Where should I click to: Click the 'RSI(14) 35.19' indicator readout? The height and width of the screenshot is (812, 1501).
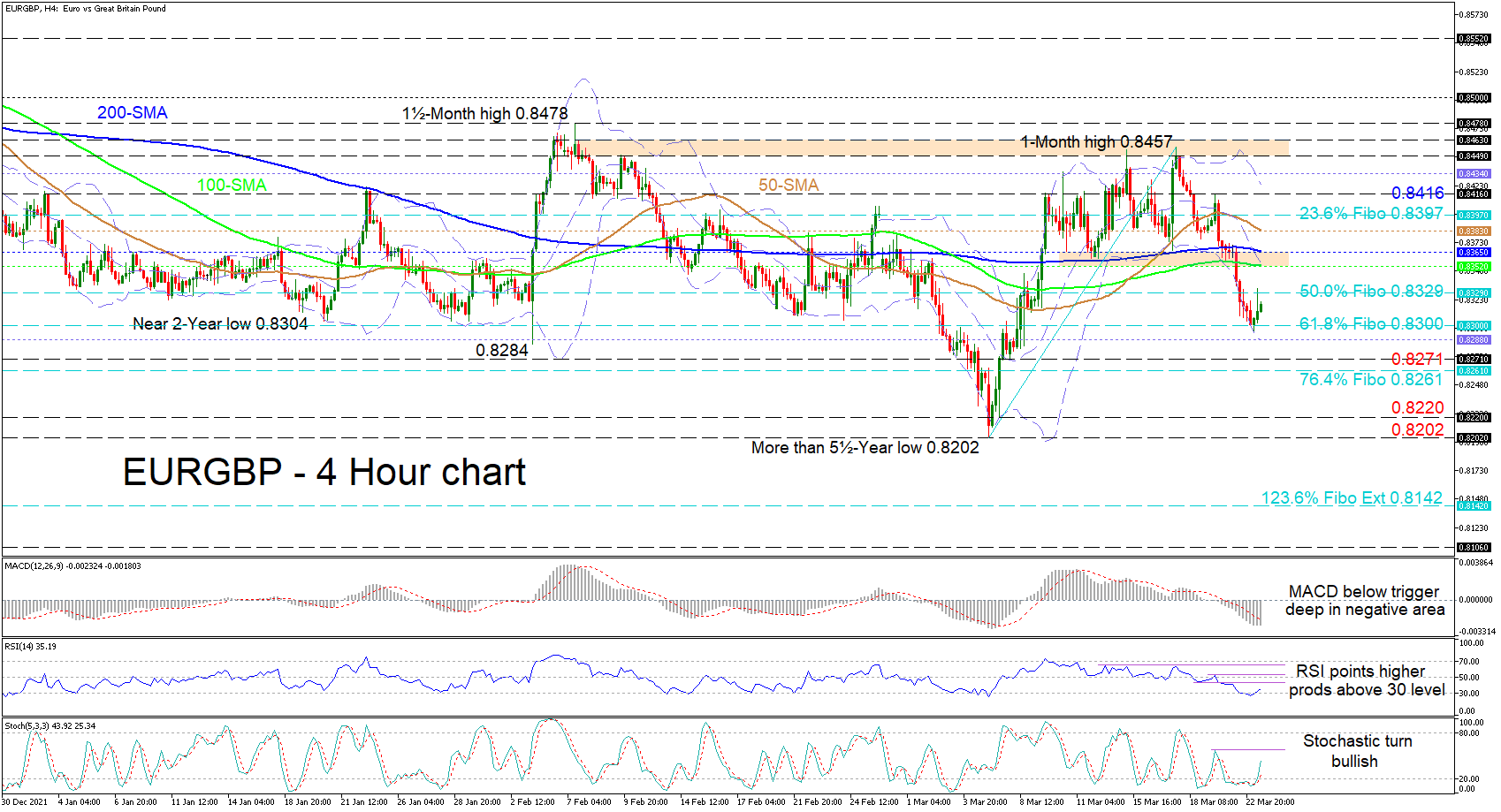coord(30,646)
